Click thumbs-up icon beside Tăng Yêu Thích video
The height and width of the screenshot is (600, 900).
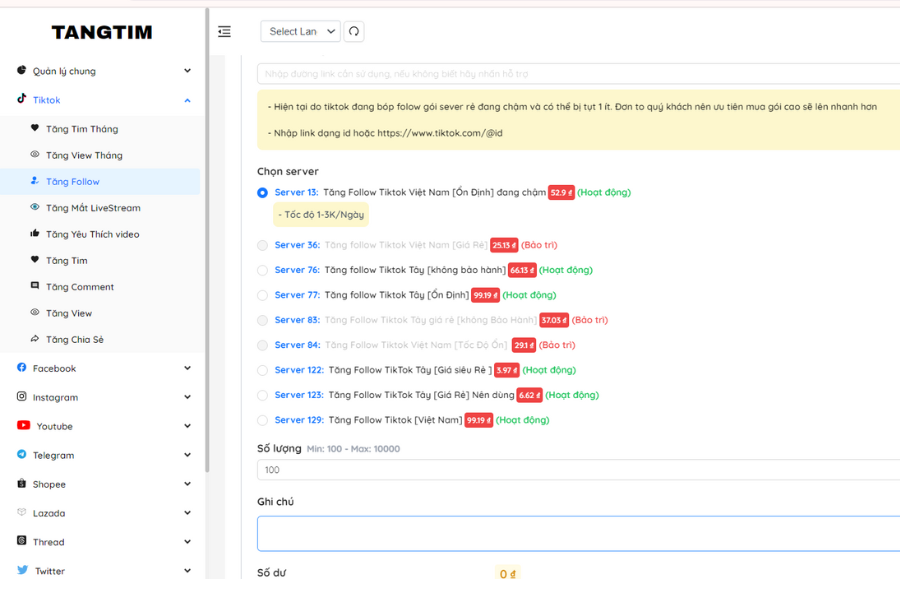[x=35, y=233]
